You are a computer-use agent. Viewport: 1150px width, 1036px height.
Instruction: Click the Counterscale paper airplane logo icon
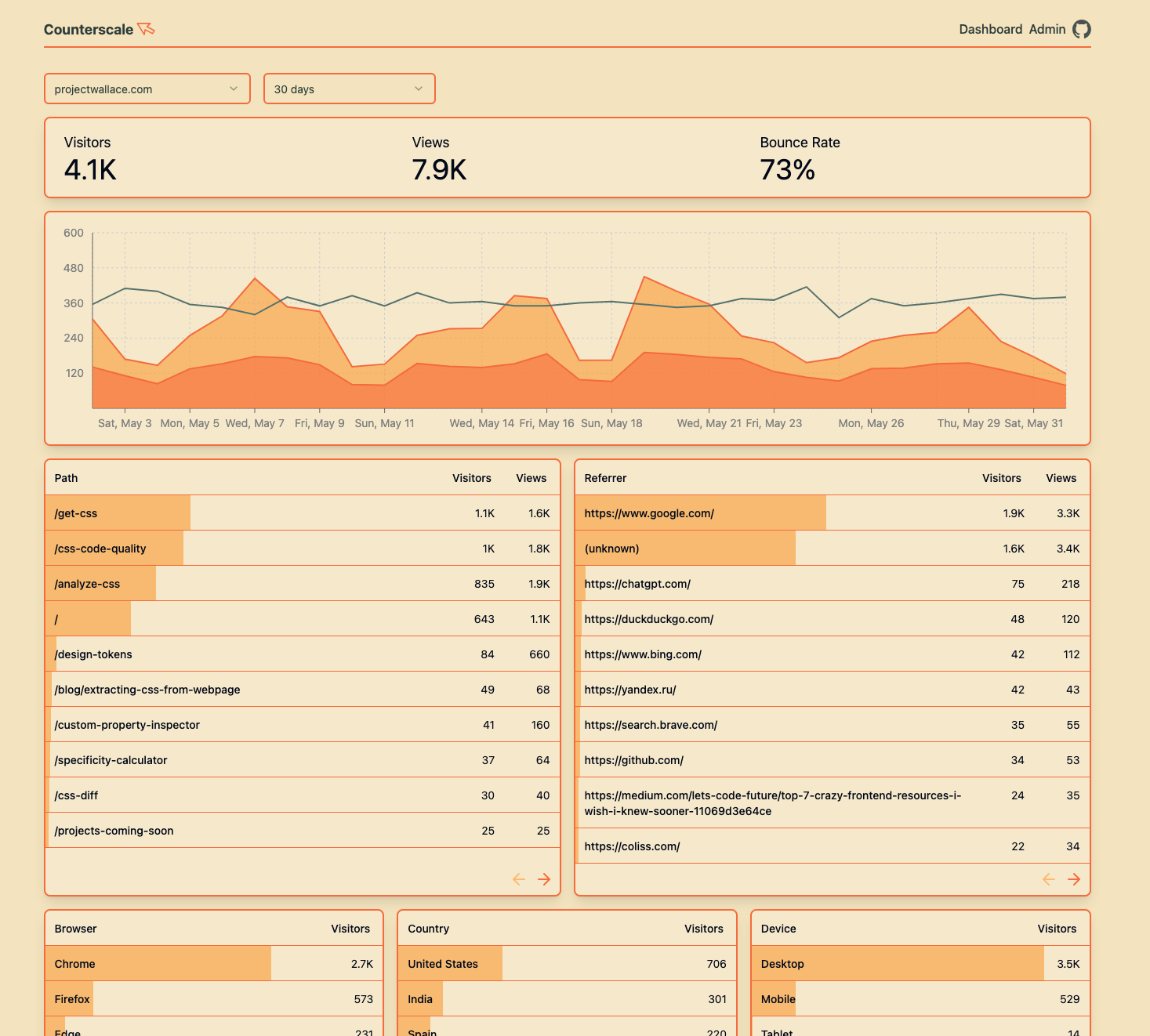coord(146,28)
